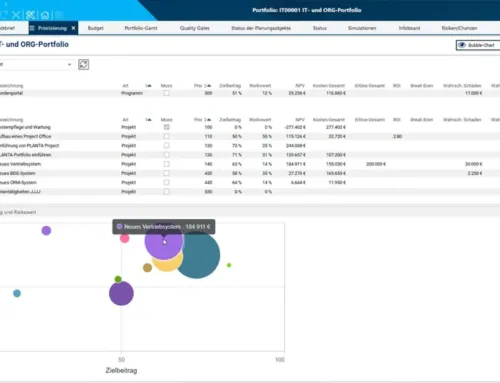Image resolution: width=500 pixels, height=383 pixels.
Task: Sort by the '1' arrow in the Projekt table
Action: [x=148, y=120]
